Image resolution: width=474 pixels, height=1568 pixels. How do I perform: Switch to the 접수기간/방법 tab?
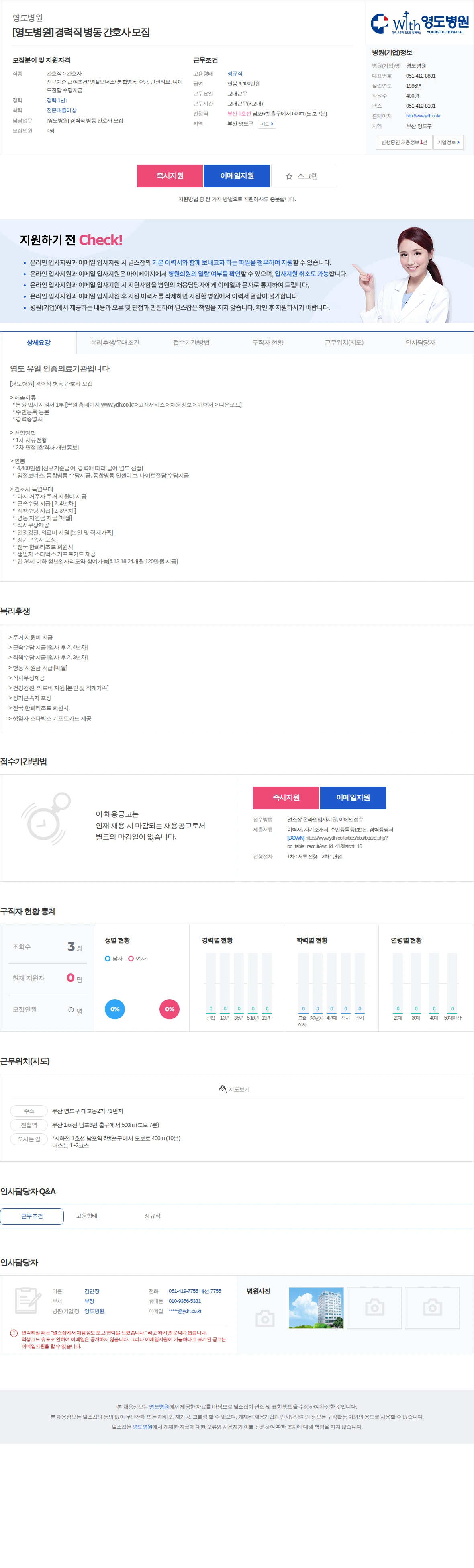pos(191,343)
